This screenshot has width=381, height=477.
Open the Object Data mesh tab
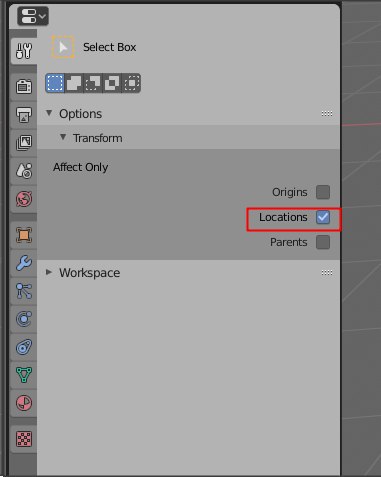click(24, 375)
